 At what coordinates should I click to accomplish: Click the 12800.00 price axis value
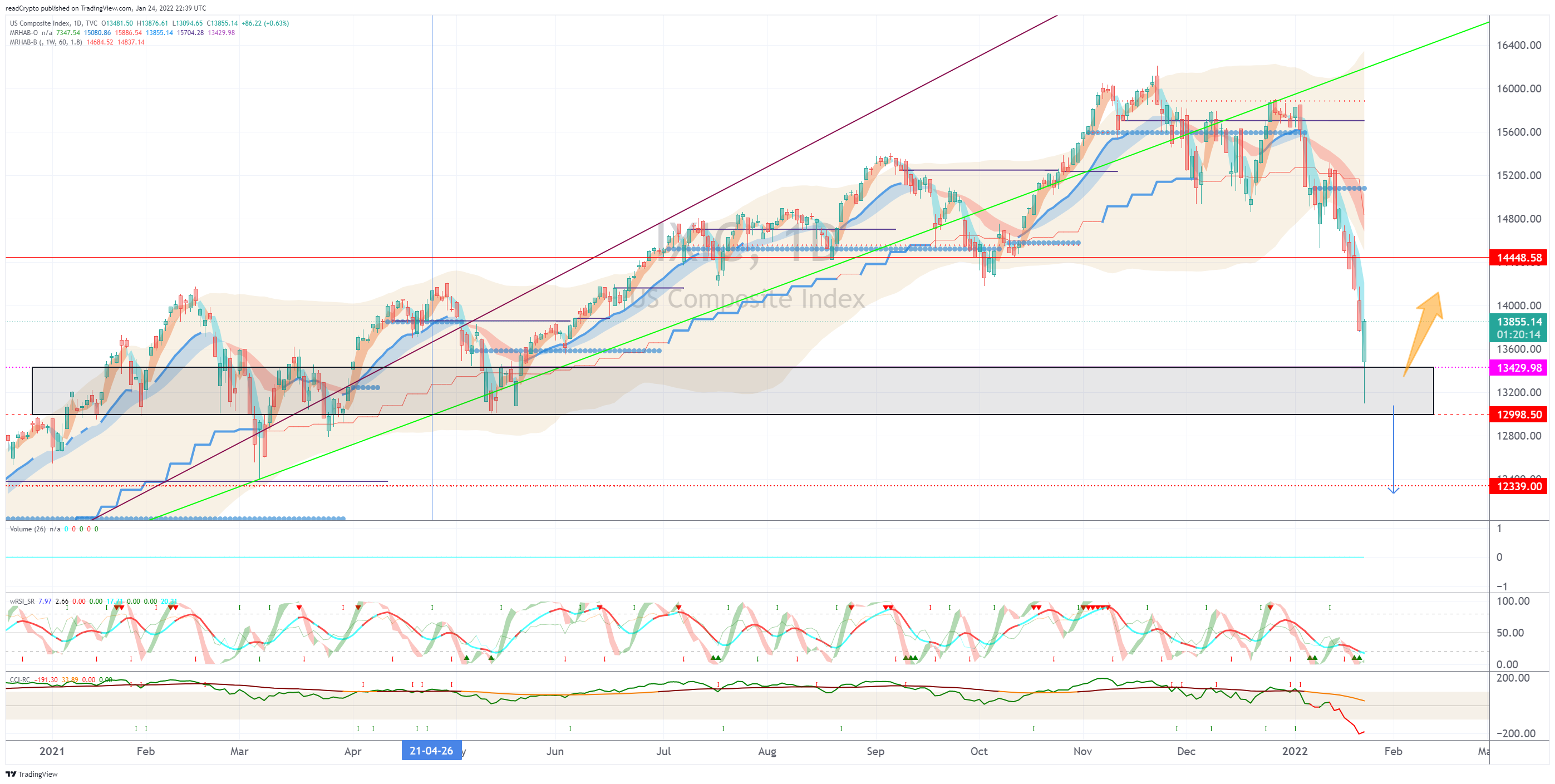[1519, 436]
